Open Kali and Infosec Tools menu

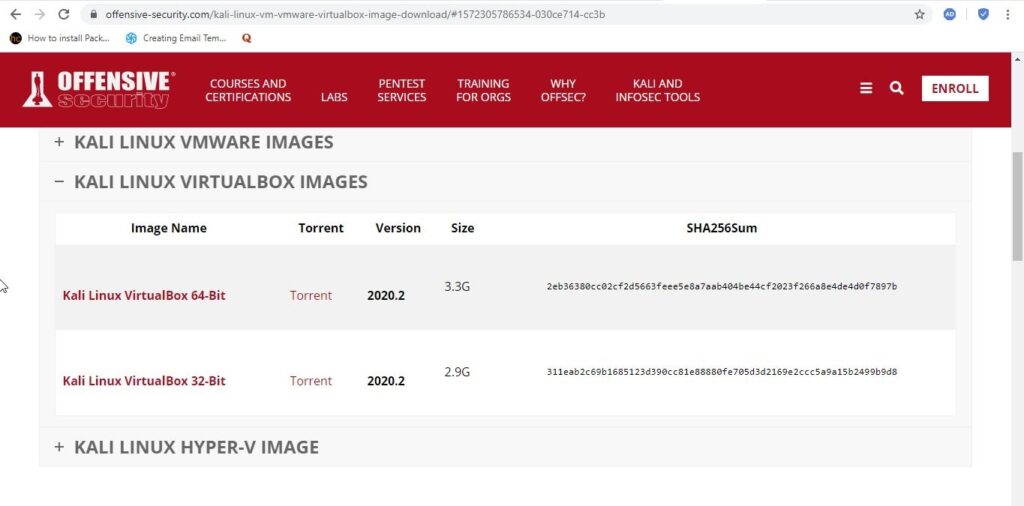[x=658, y=90]
